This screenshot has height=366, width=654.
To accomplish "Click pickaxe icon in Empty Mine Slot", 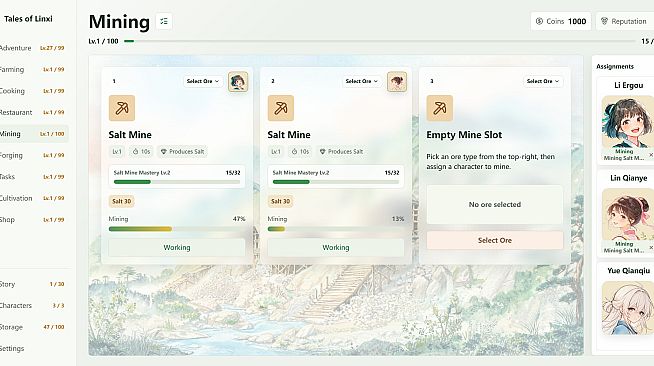I will pos(440,108).
